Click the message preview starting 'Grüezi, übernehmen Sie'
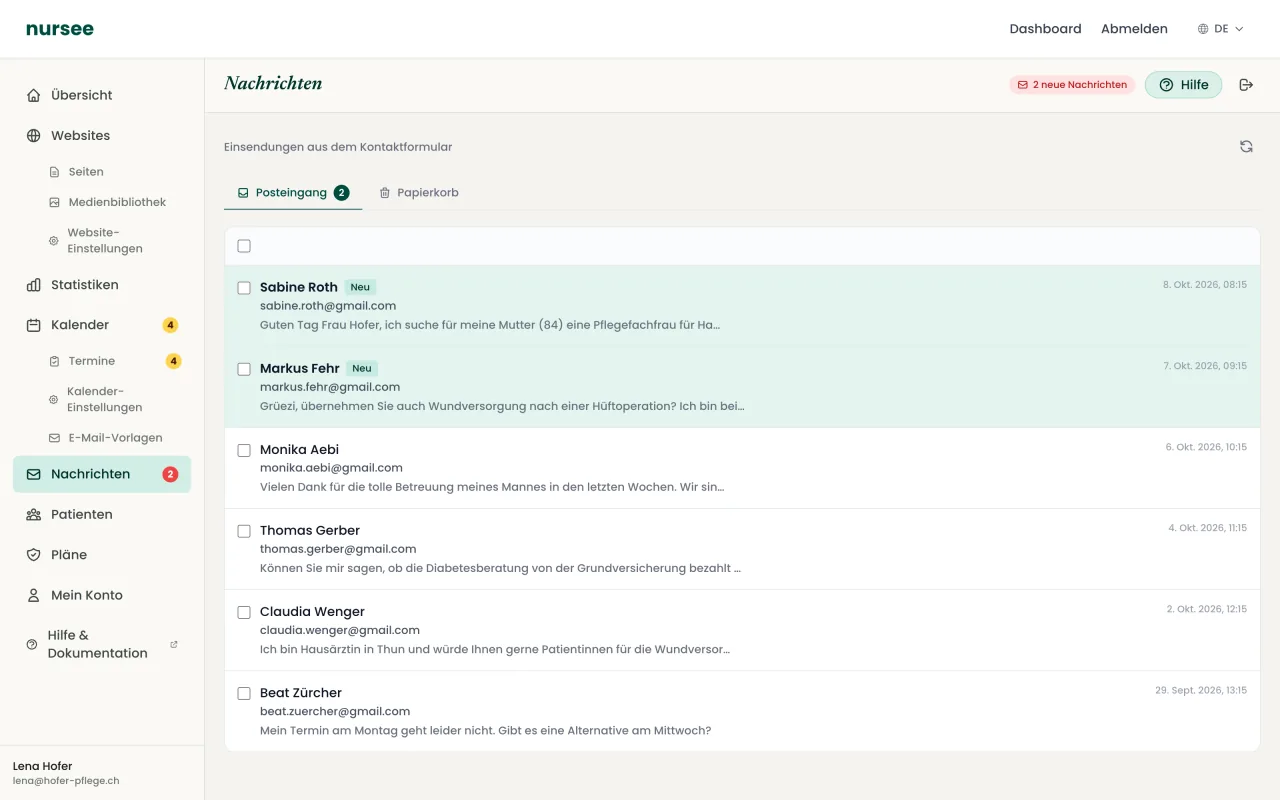This screenshot has height=800, width=1280. tap(502, 406)
